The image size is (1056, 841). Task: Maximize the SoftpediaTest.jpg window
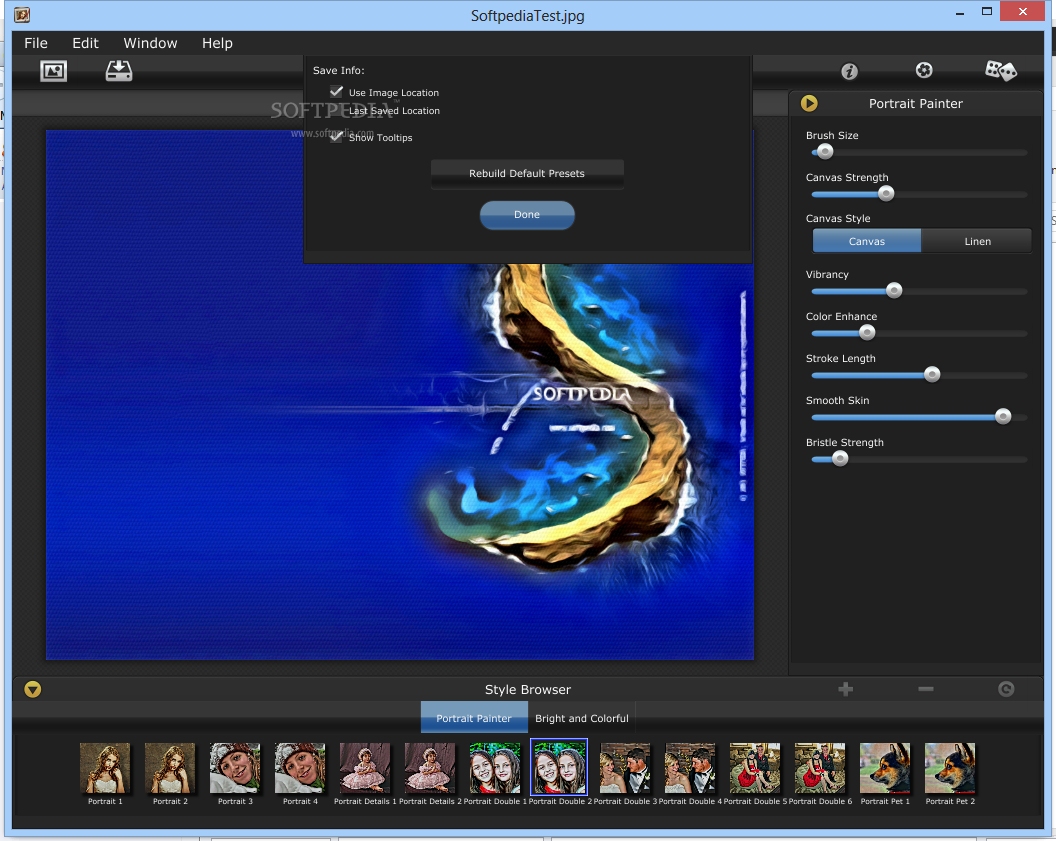pyautogui.click(x=987, y=11)
